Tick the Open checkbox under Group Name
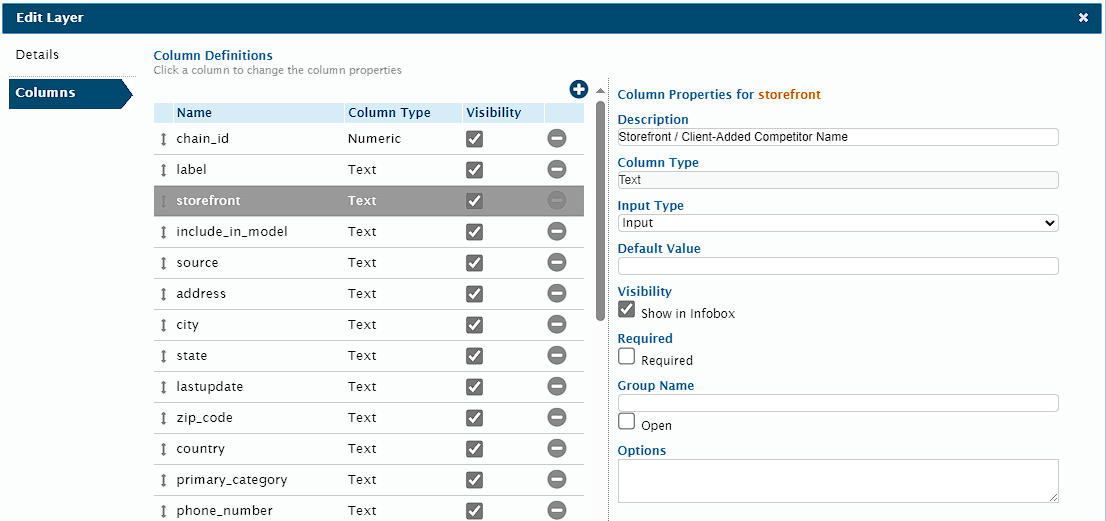 point(627,421)
